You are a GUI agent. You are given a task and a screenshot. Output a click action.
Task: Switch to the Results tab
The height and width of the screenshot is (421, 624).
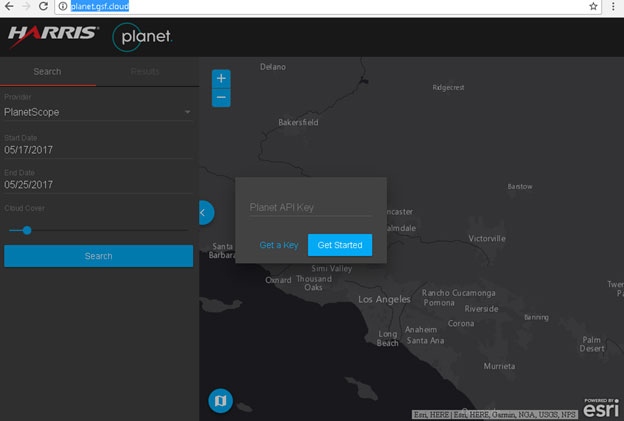pos(145,71)
